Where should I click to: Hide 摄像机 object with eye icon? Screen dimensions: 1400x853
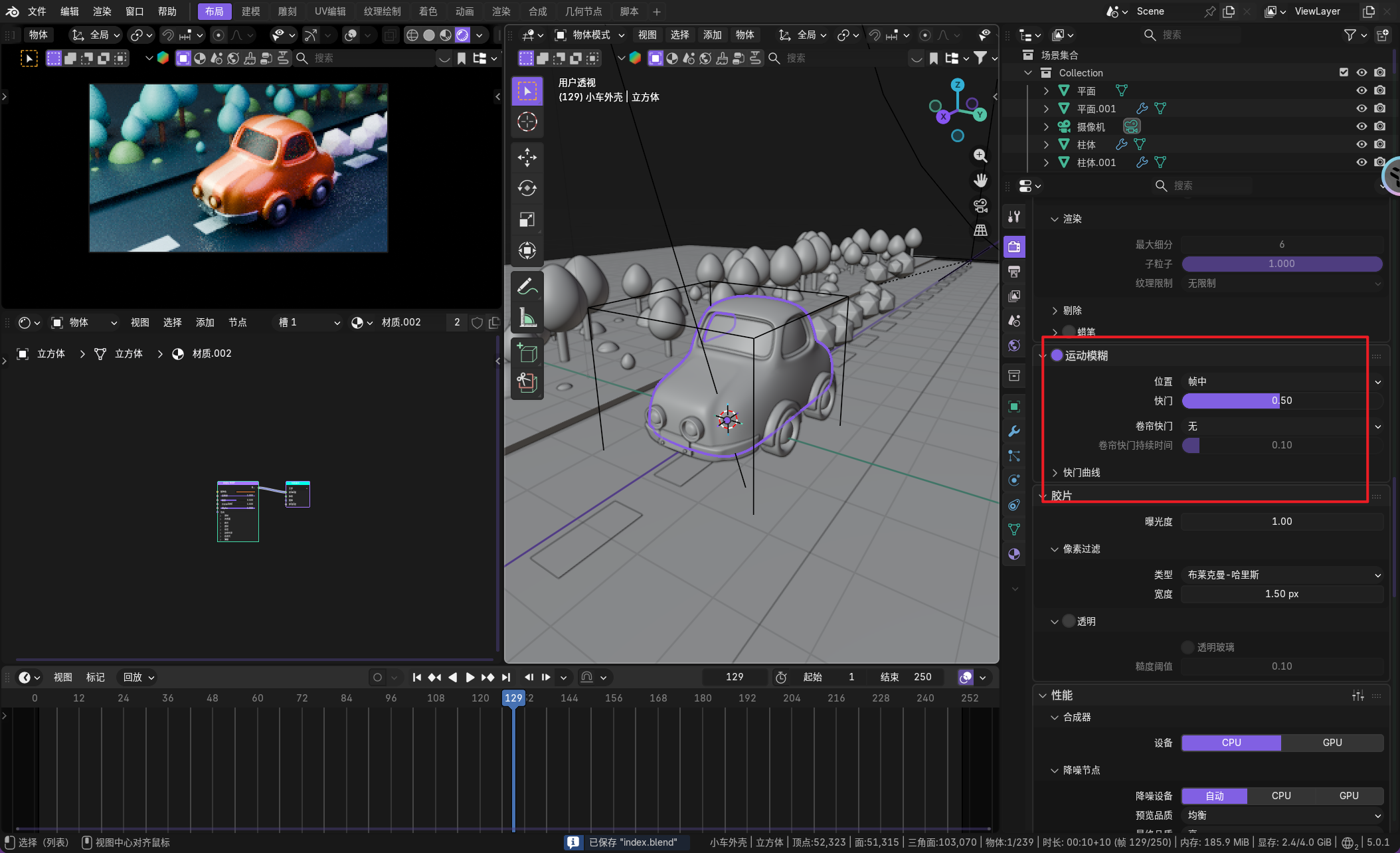coord(1361,126)
